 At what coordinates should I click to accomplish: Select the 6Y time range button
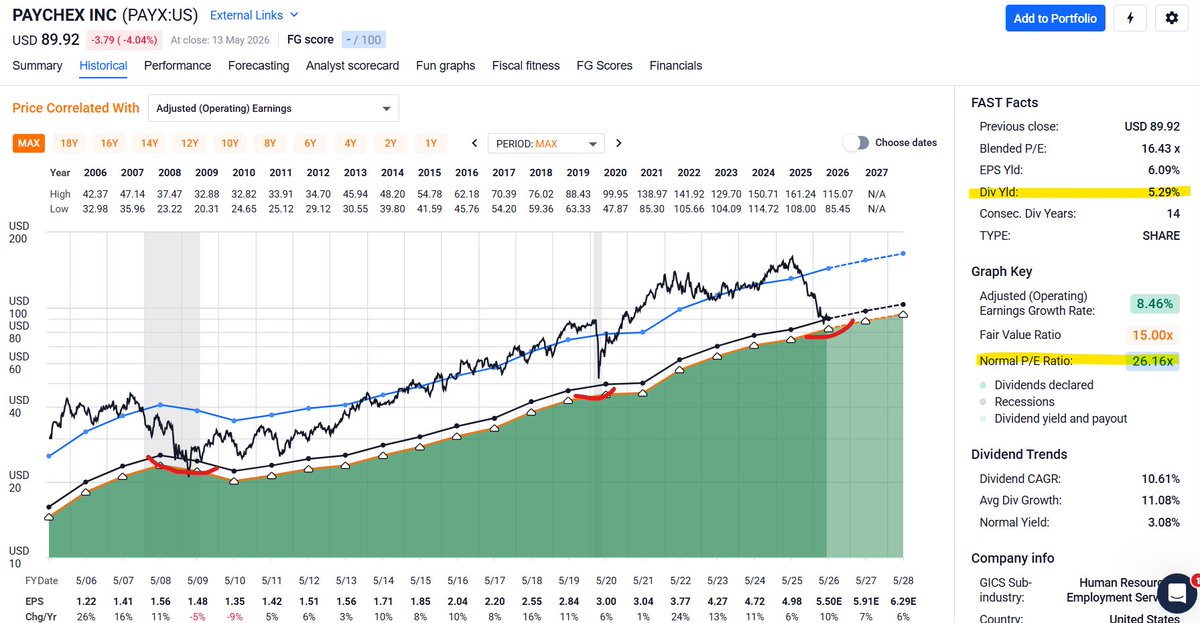pyautogui.click(x=309, y=143)
